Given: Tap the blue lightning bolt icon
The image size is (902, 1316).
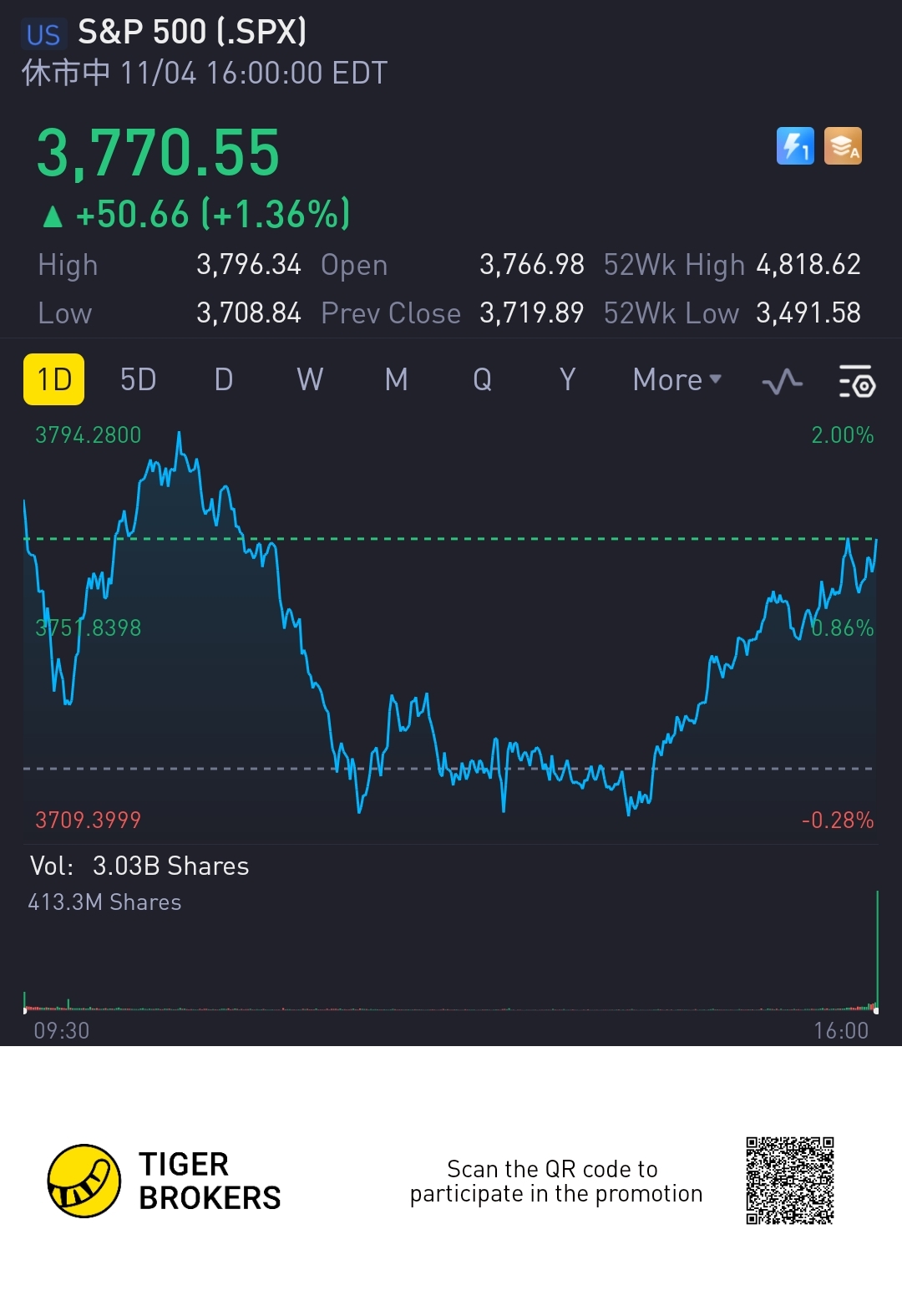Looking at the screenshot, I should coord(795,146).
